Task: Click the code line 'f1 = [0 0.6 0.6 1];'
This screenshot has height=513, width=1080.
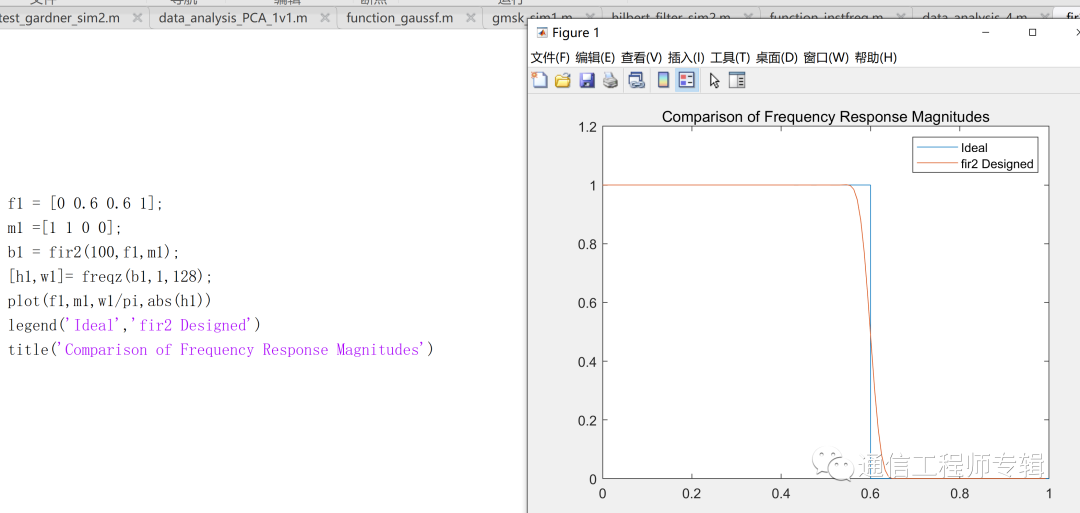Action: click(85, 204)
